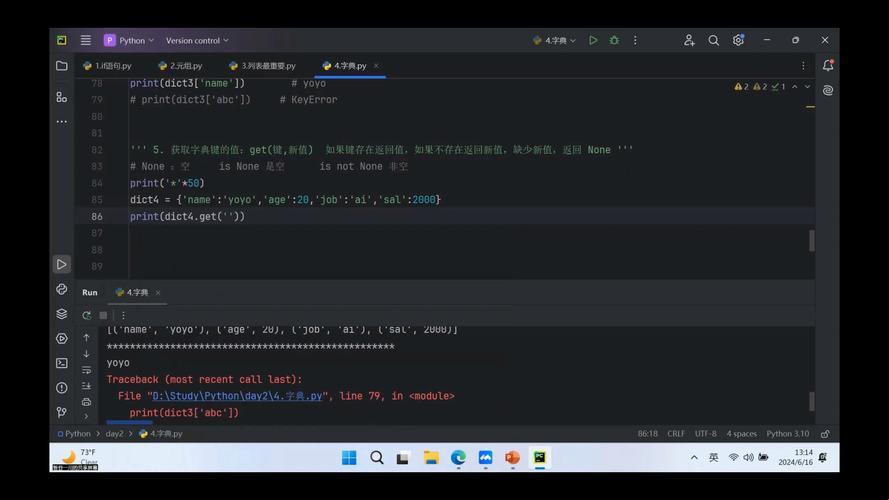Open the Notifications bell icon
This screenshot has height=500, width=889.
click(828, 65)
